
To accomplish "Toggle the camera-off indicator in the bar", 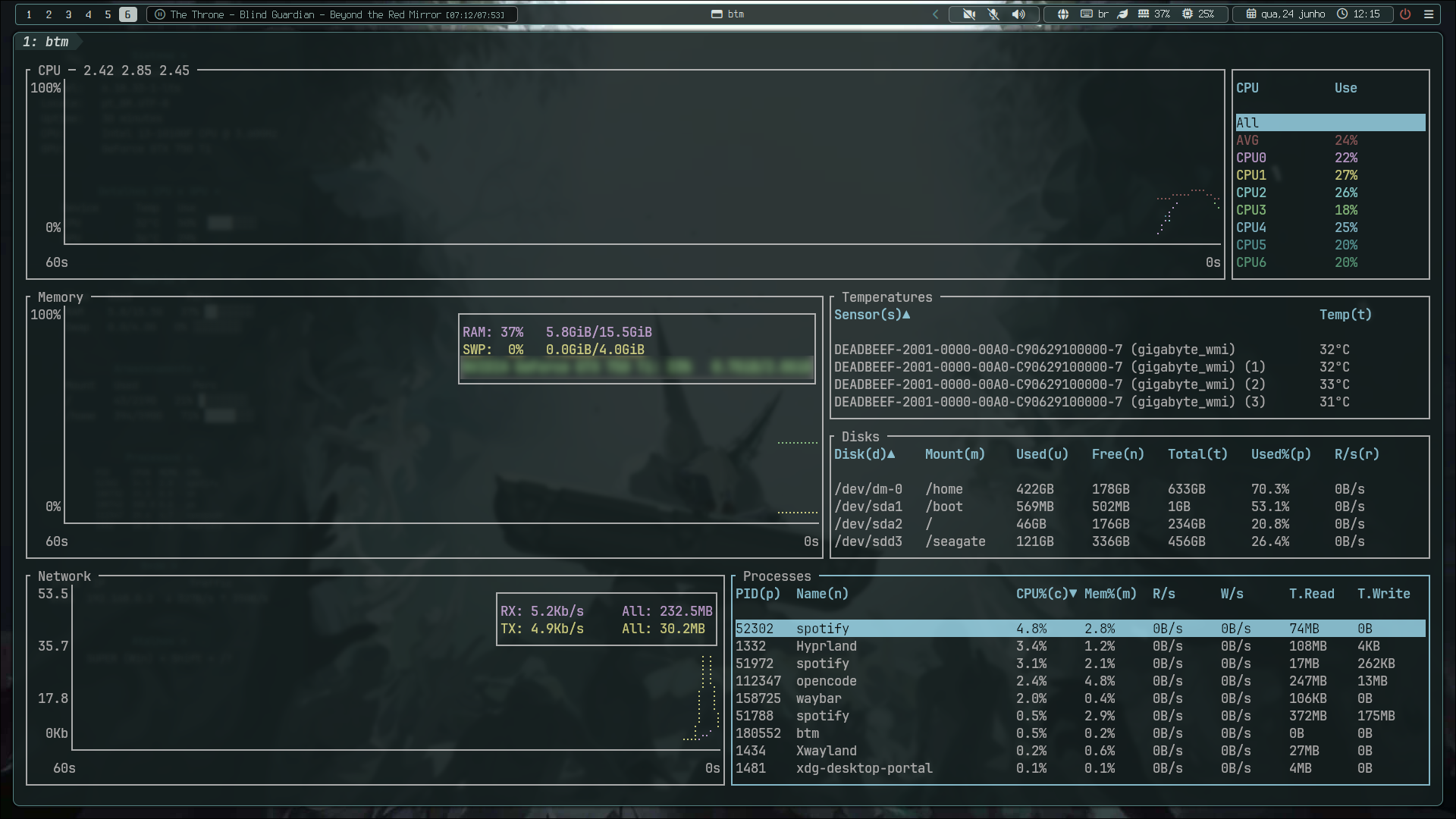I will coord(969,14).
